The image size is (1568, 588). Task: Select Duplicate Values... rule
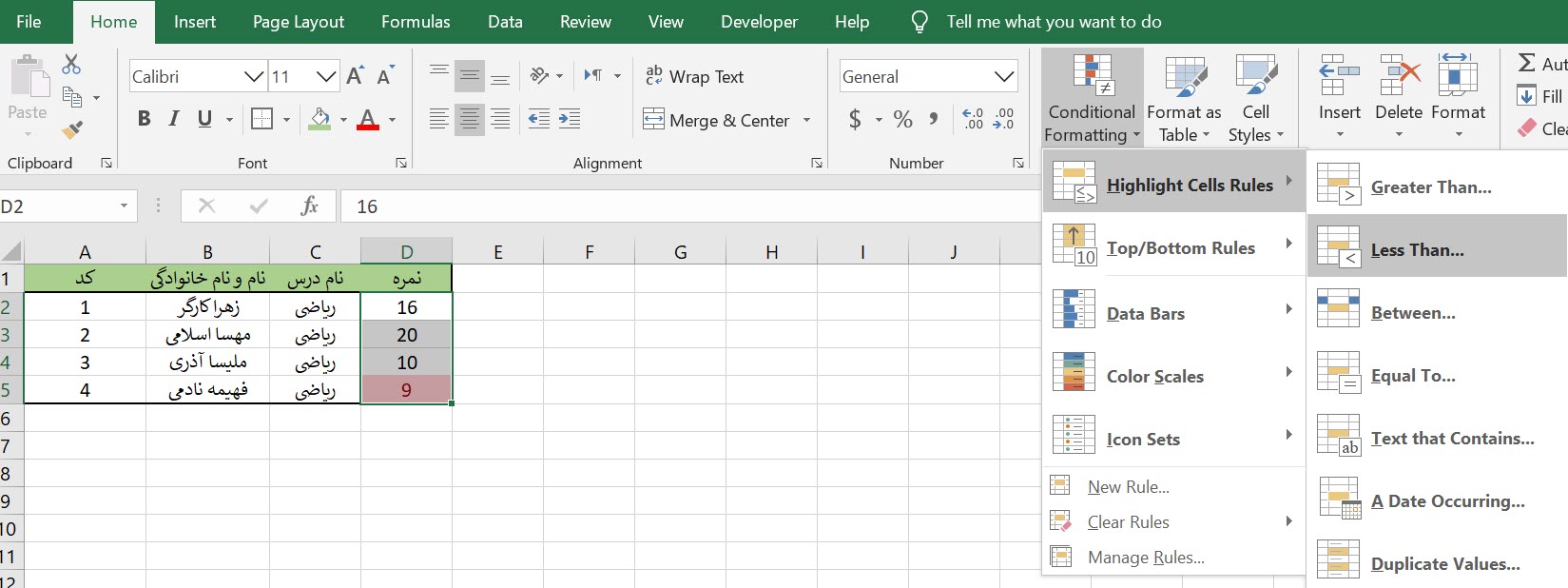tap(1438, 563)
